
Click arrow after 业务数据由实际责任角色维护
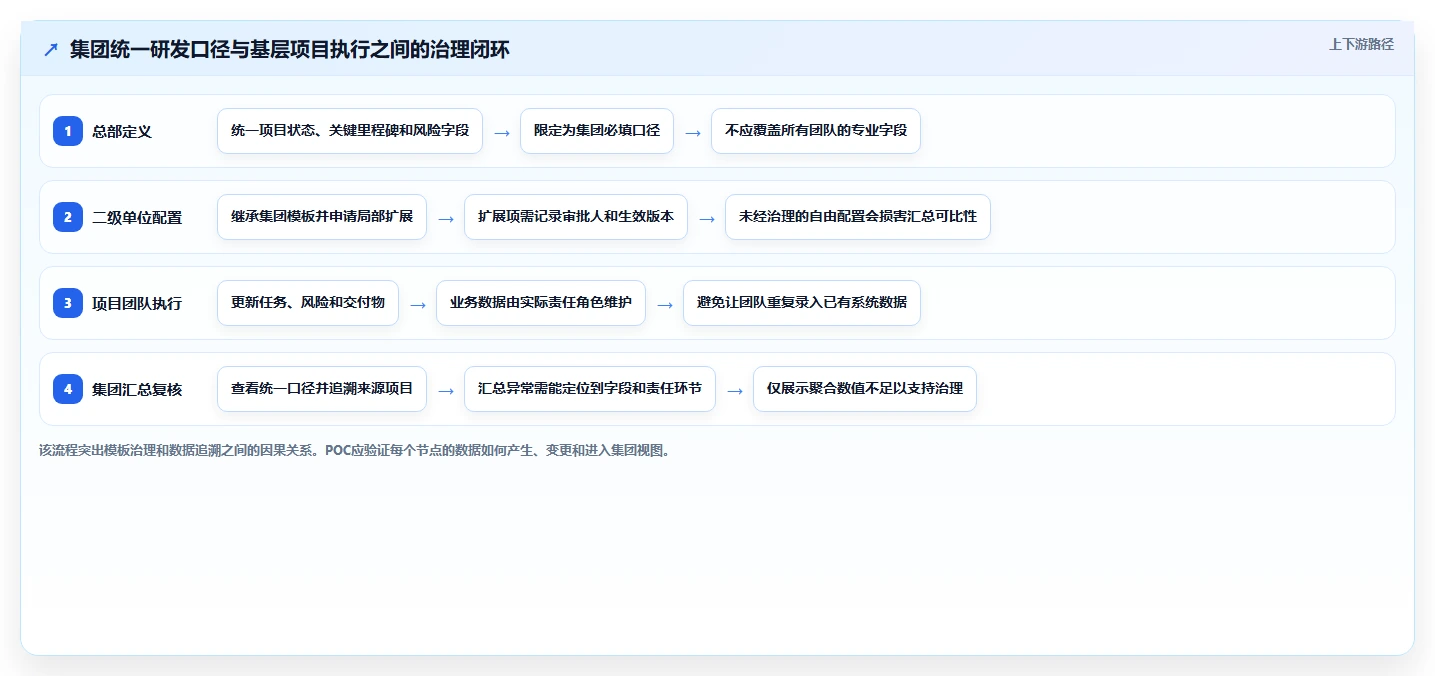(665, 304)
